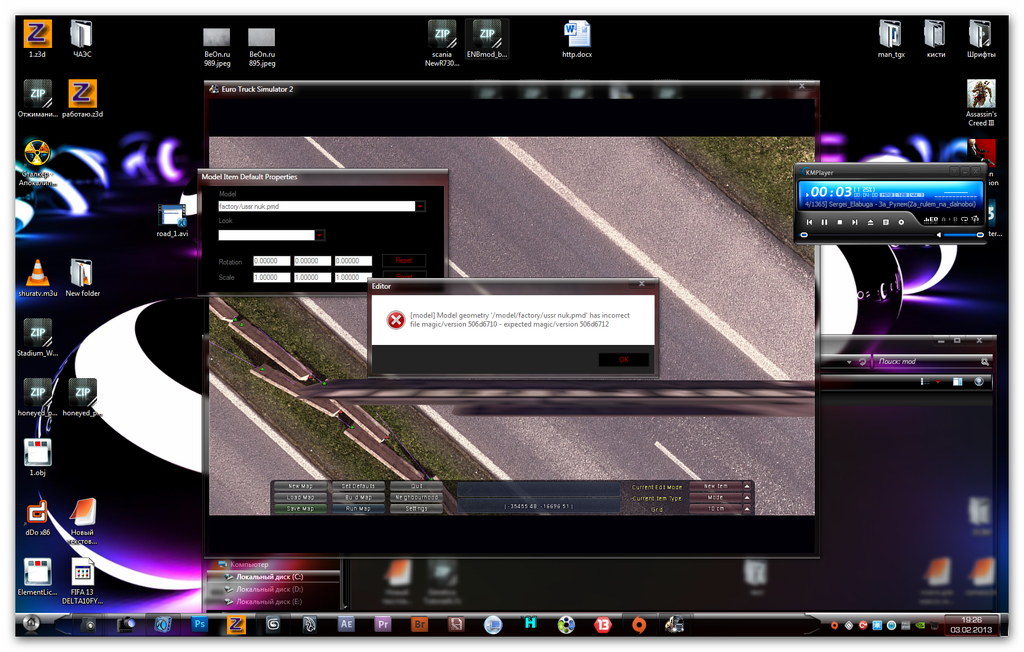Viewport: 1024px width, 652px height.
Task: Pause playback in KMPlayer
Action: point(824,222)
